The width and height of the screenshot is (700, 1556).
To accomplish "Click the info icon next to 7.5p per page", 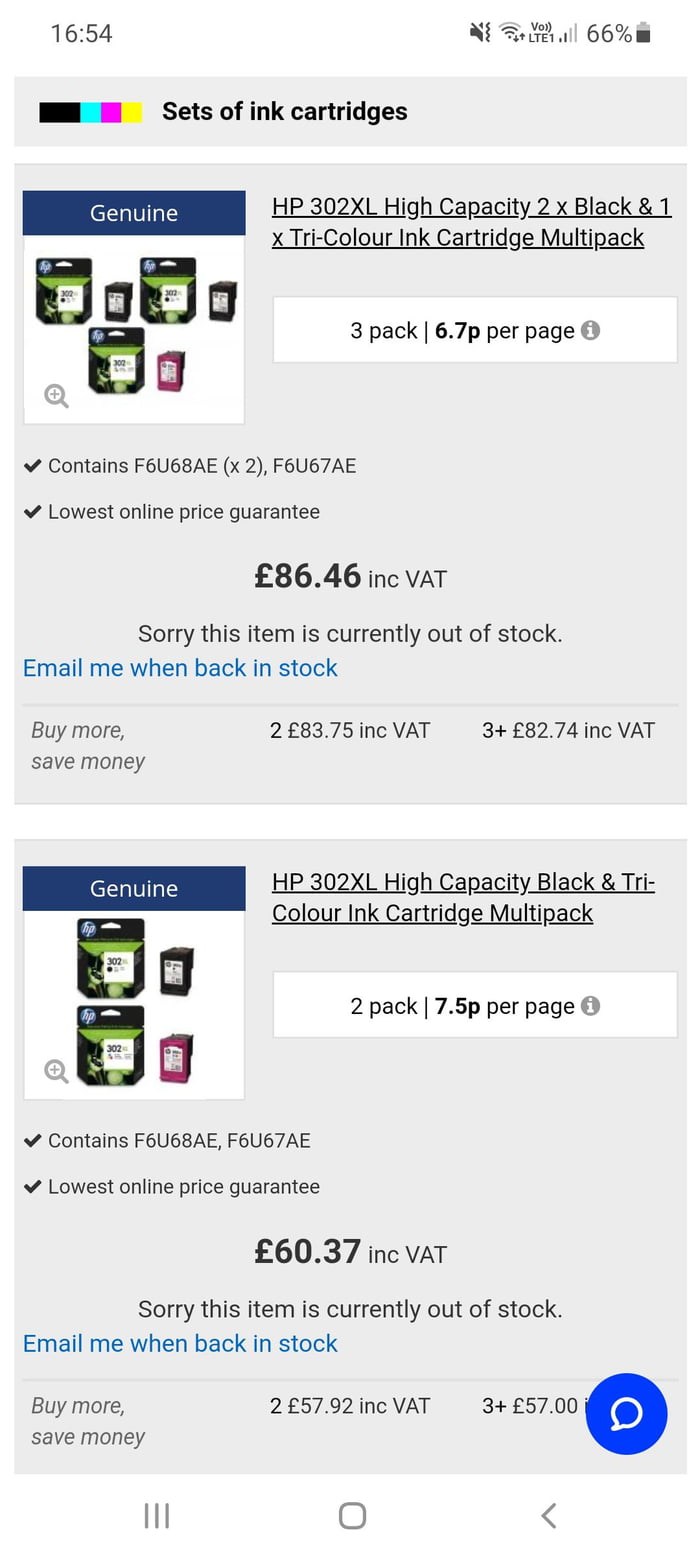I will click(590, 1006).
